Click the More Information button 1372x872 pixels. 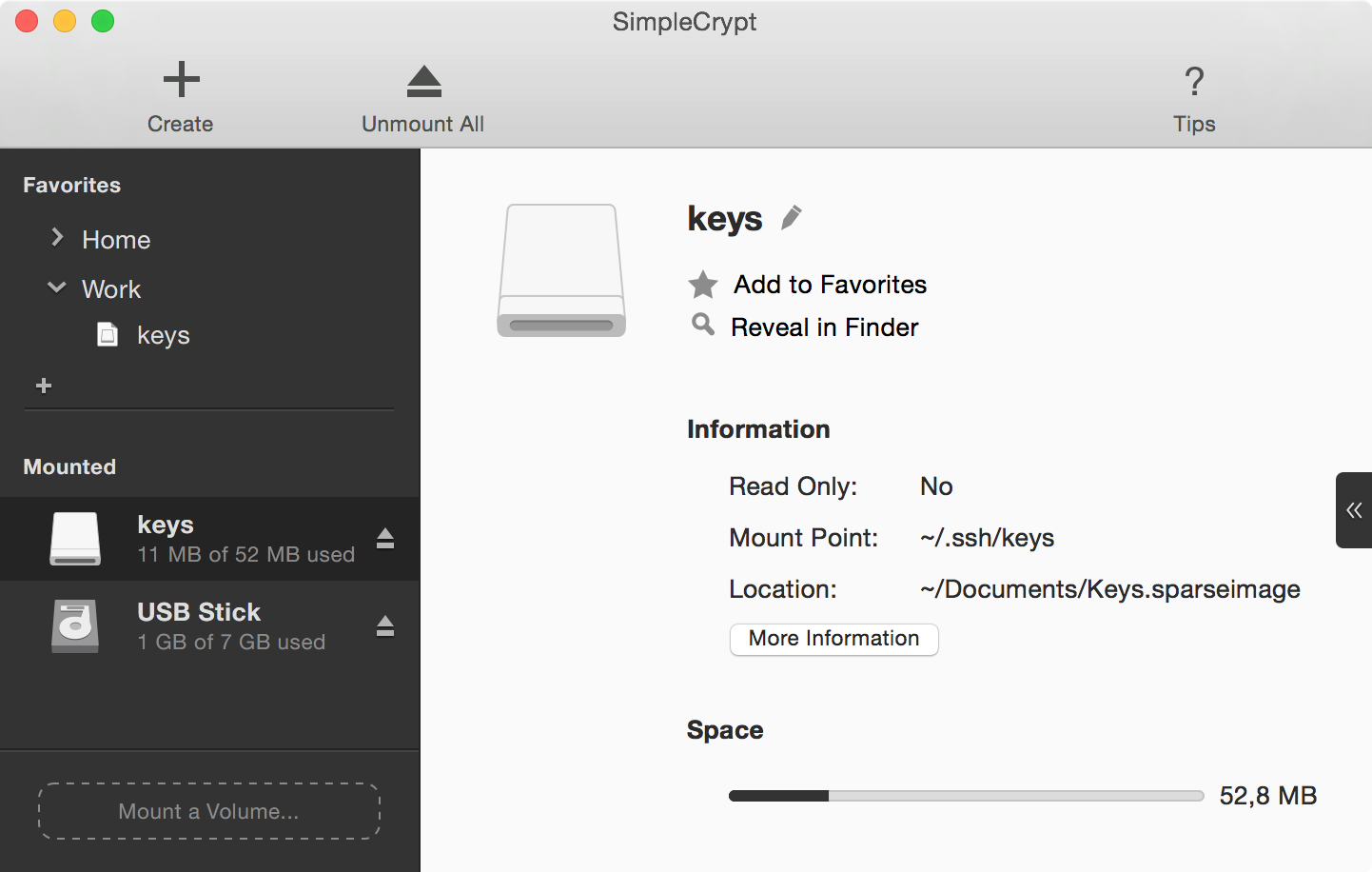[834, 639]
